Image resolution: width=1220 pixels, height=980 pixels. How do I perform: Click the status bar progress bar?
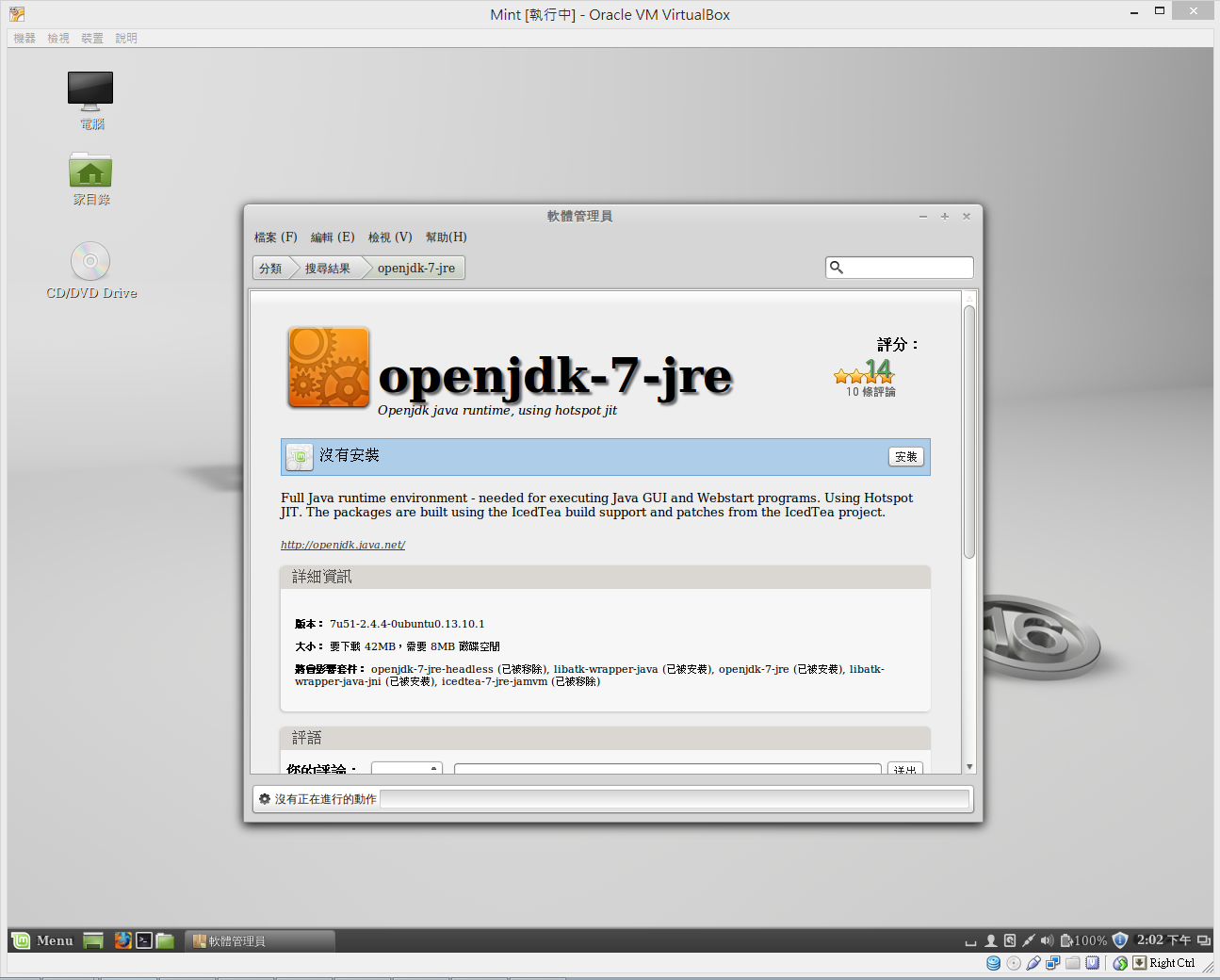pos(675,799)
